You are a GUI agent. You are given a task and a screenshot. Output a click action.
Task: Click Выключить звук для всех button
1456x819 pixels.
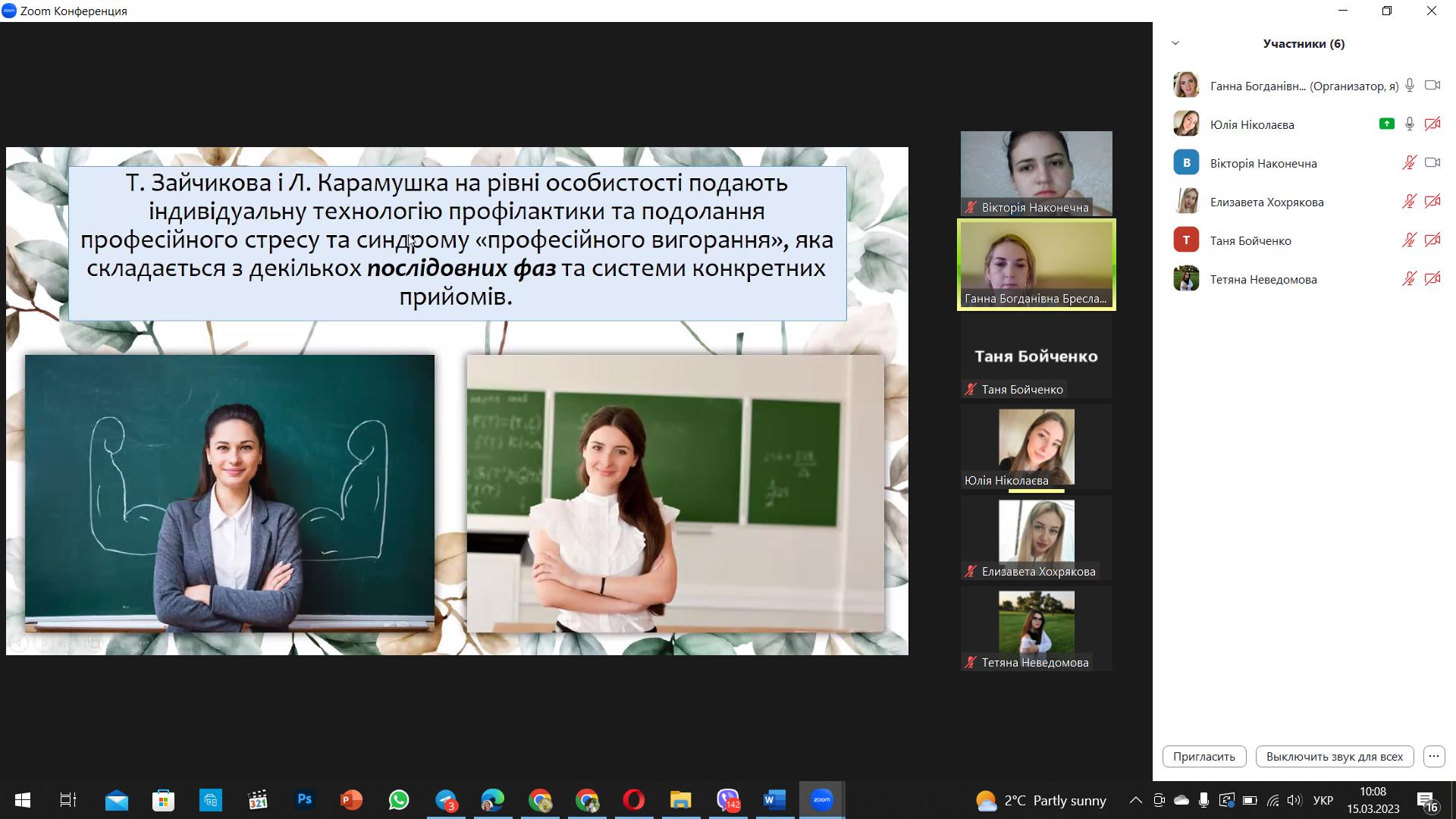[x=1334, y=756]
